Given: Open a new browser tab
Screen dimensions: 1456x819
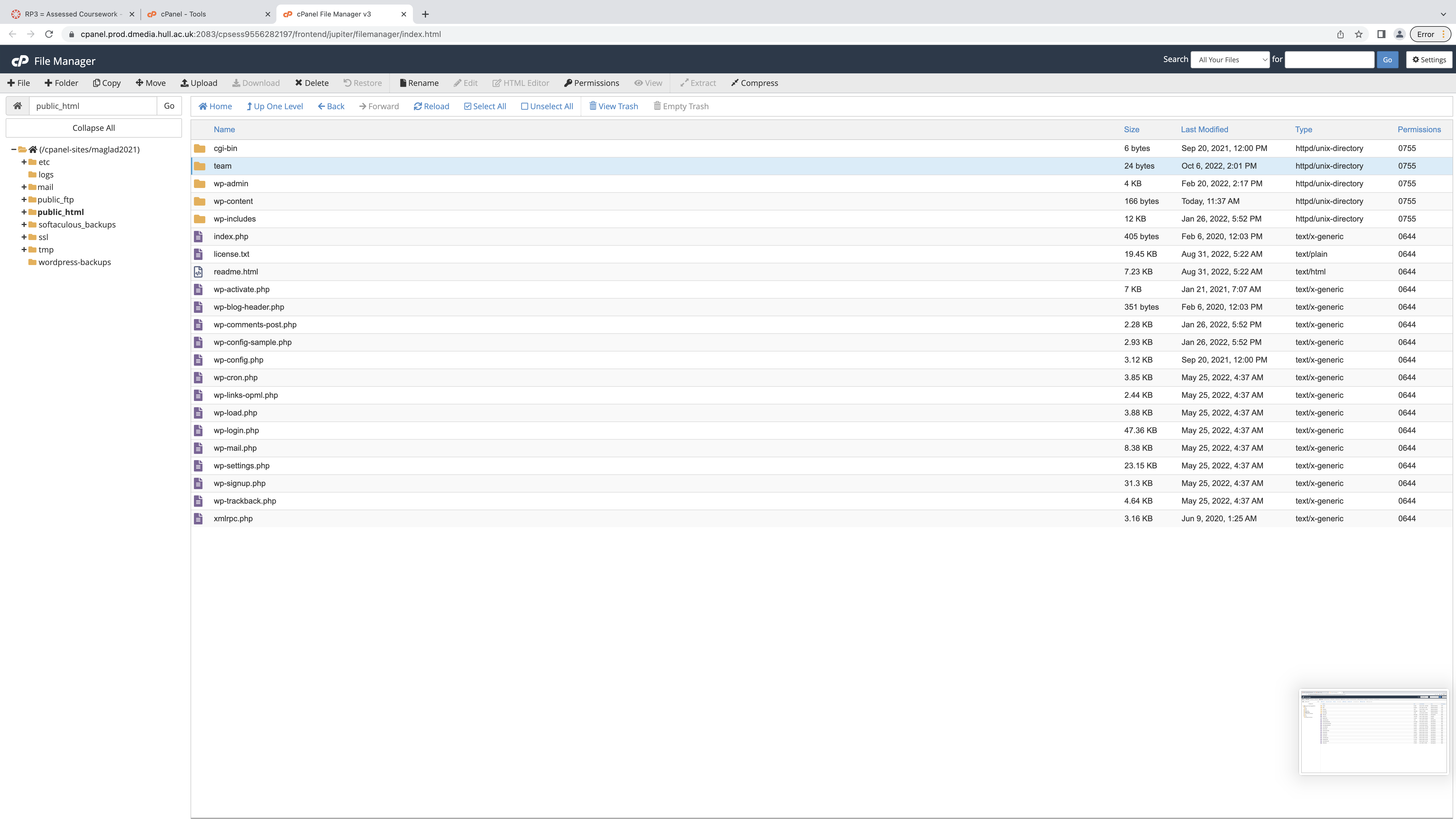Looking at the screenshot, I should click(425, 14).
